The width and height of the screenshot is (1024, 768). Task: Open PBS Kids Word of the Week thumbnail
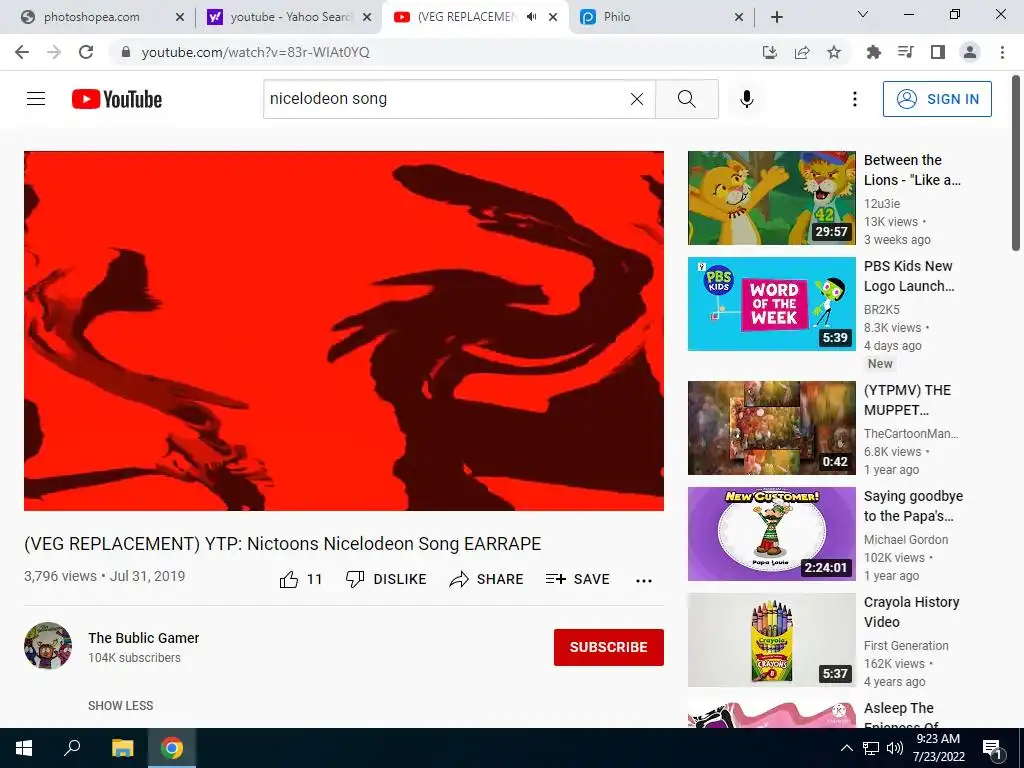[771, 304]
